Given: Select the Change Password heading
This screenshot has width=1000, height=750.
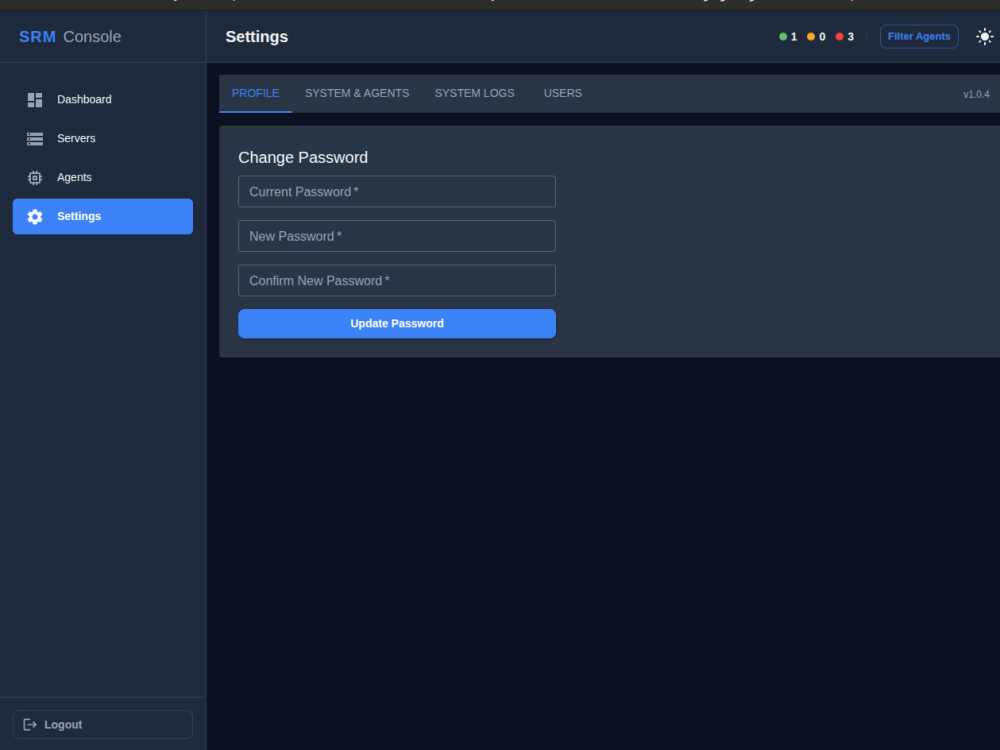Looking at the screenshot, I should click(x=303, y=158).
